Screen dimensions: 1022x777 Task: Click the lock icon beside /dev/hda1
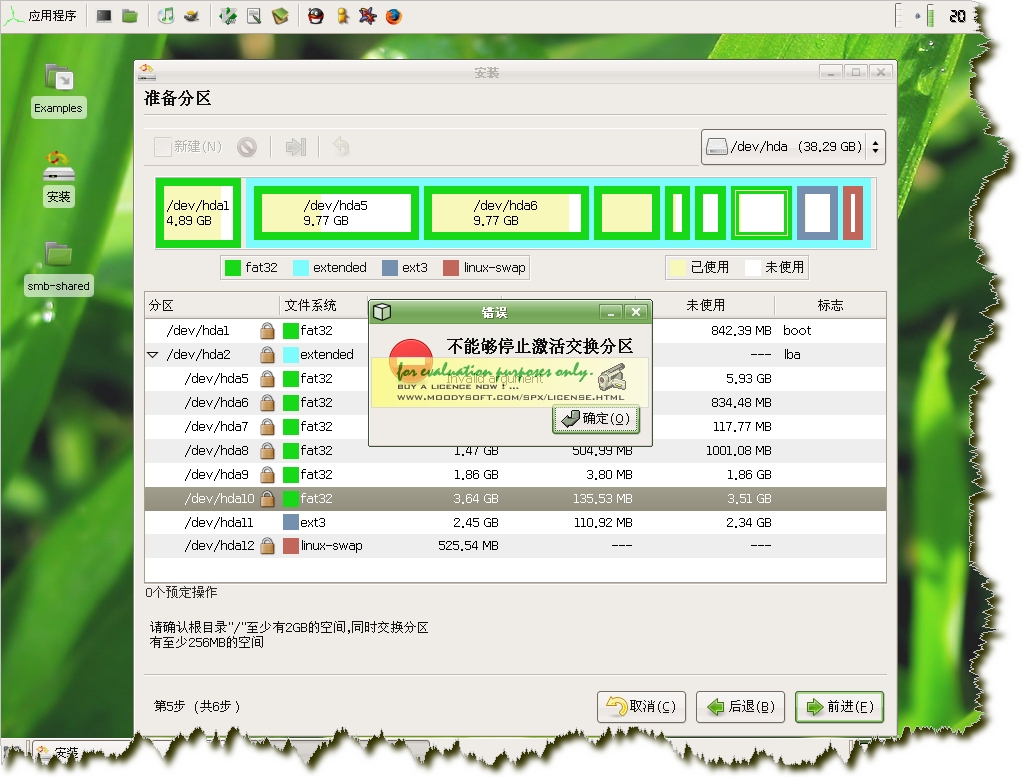pos(267,330)
